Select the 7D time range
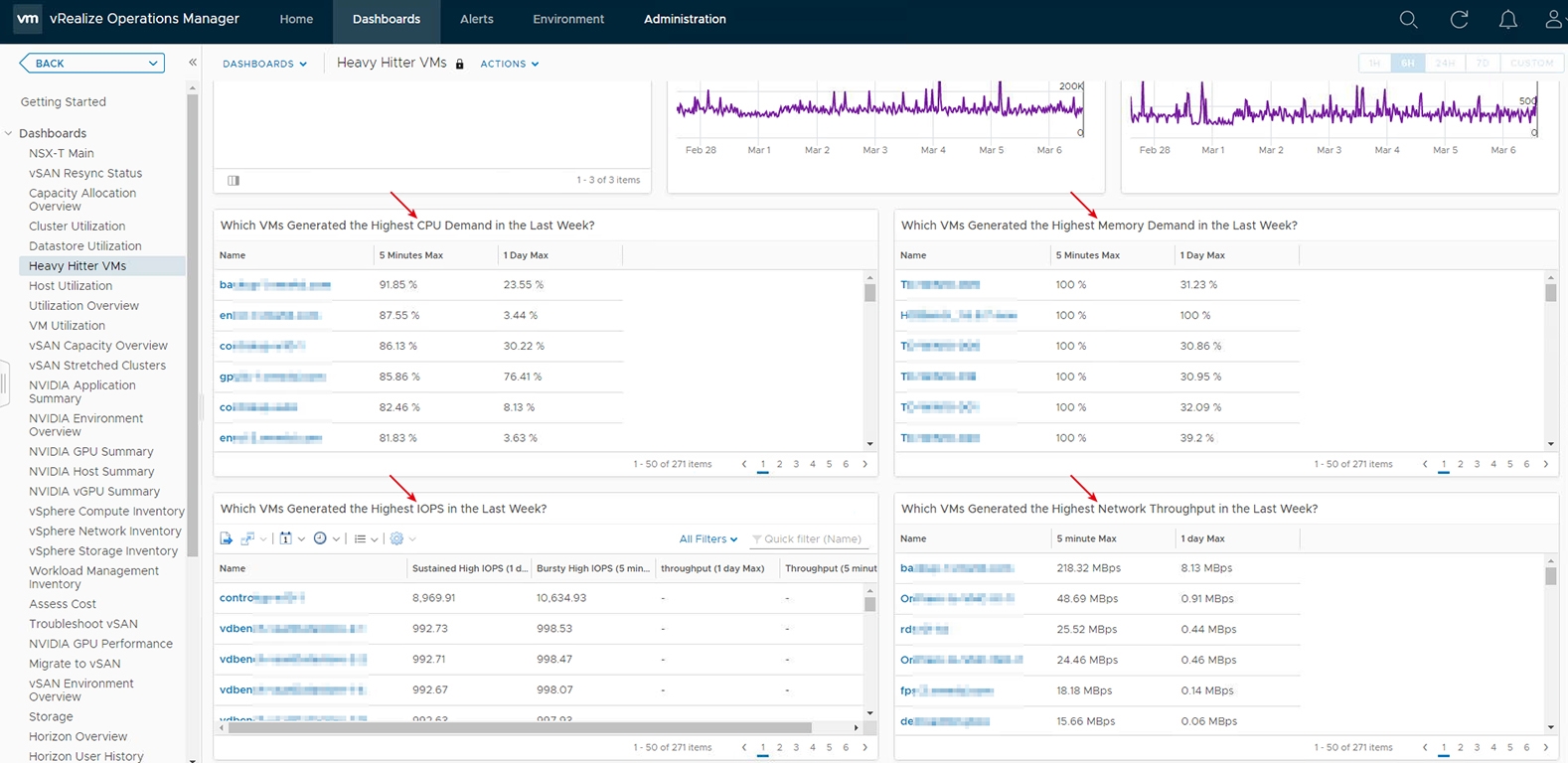 pos(1483,63)
